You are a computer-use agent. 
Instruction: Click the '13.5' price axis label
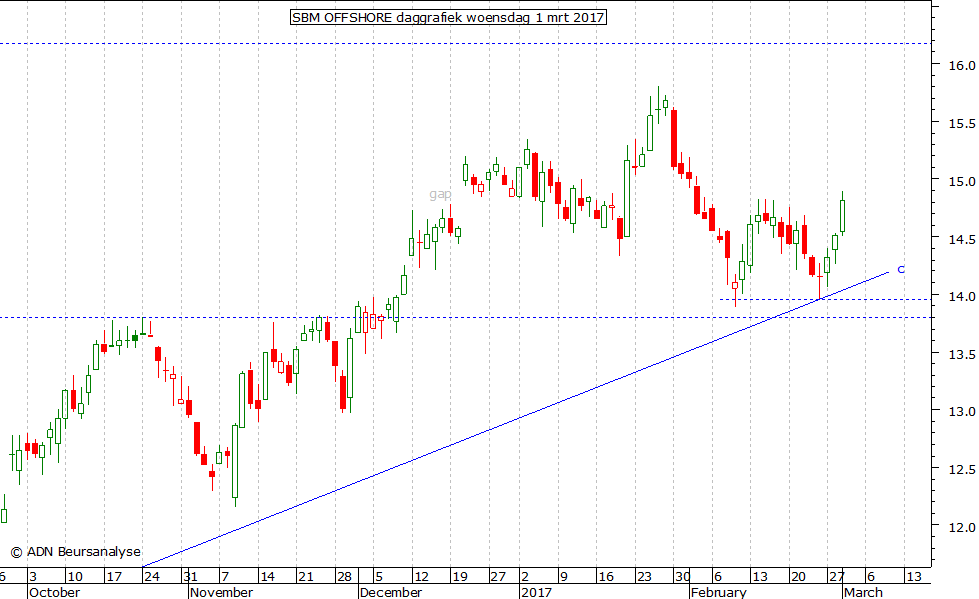[962, 354]
